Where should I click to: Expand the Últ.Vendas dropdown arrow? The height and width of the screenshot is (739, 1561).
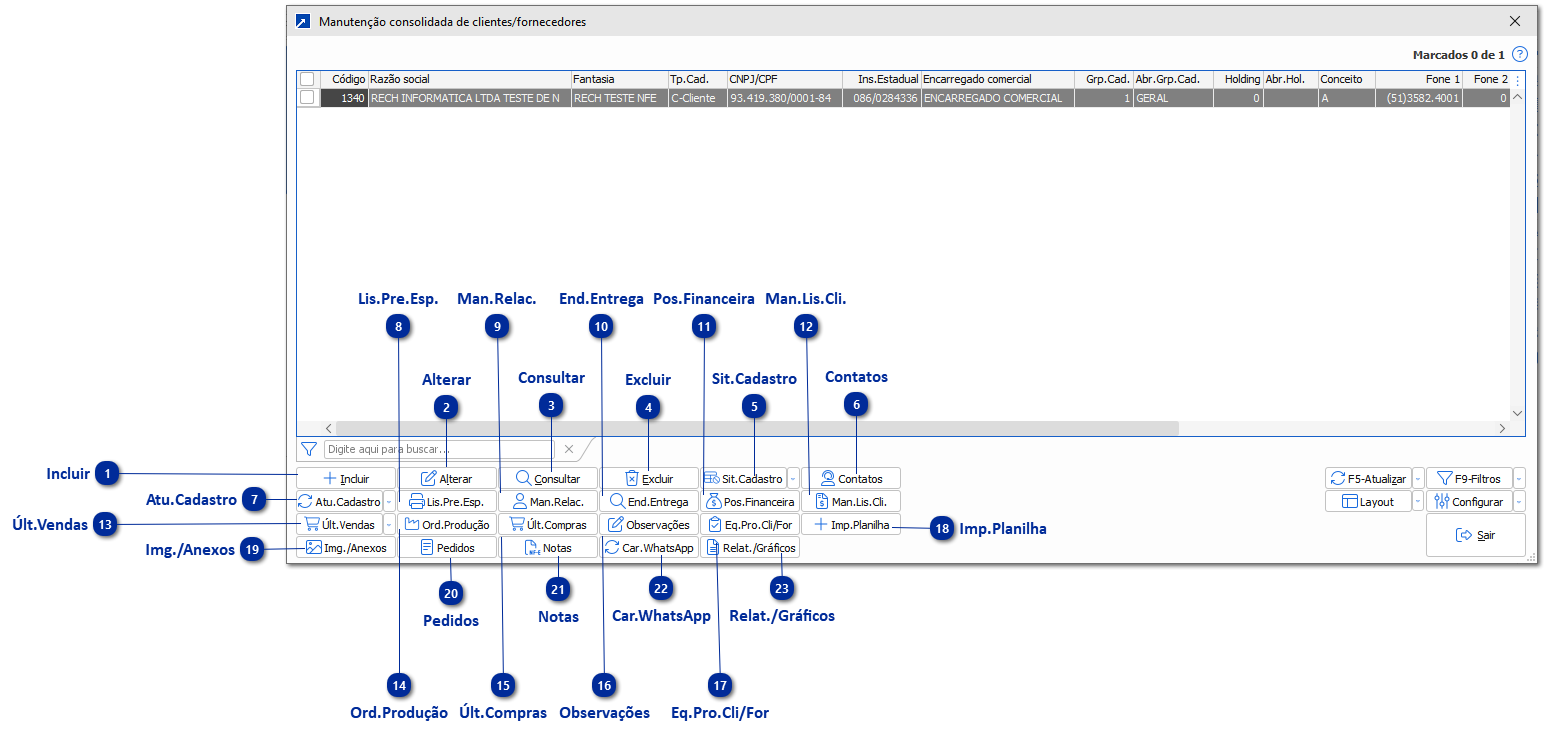(389, 524)
